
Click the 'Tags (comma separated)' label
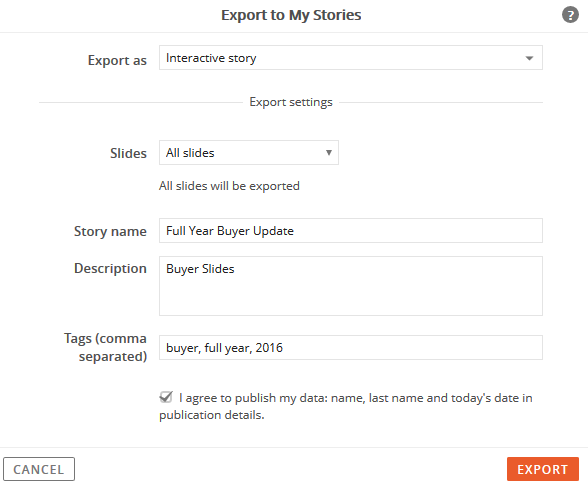coord(105,347)
